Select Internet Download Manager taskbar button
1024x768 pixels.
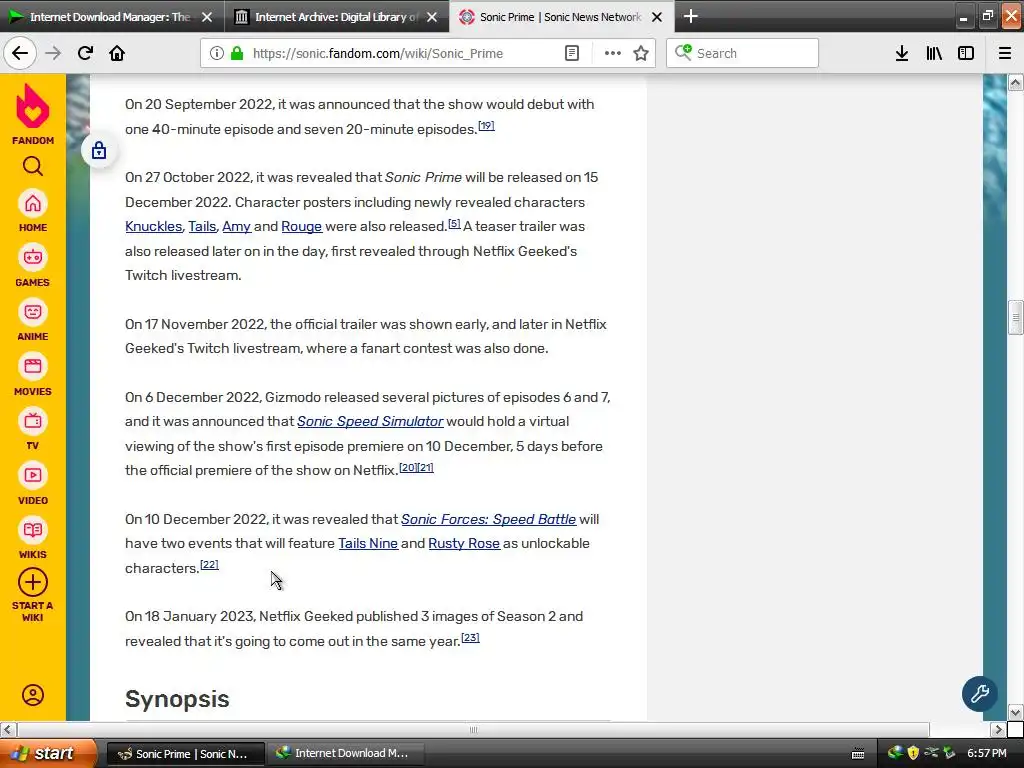coord(346,754)
